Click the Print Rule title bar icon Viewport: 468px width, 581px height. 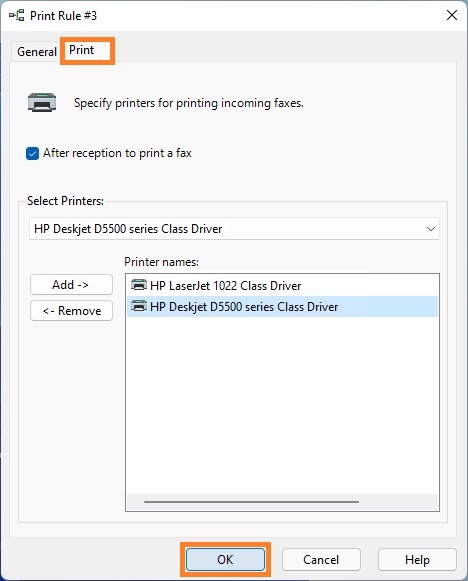pos(17,16)
